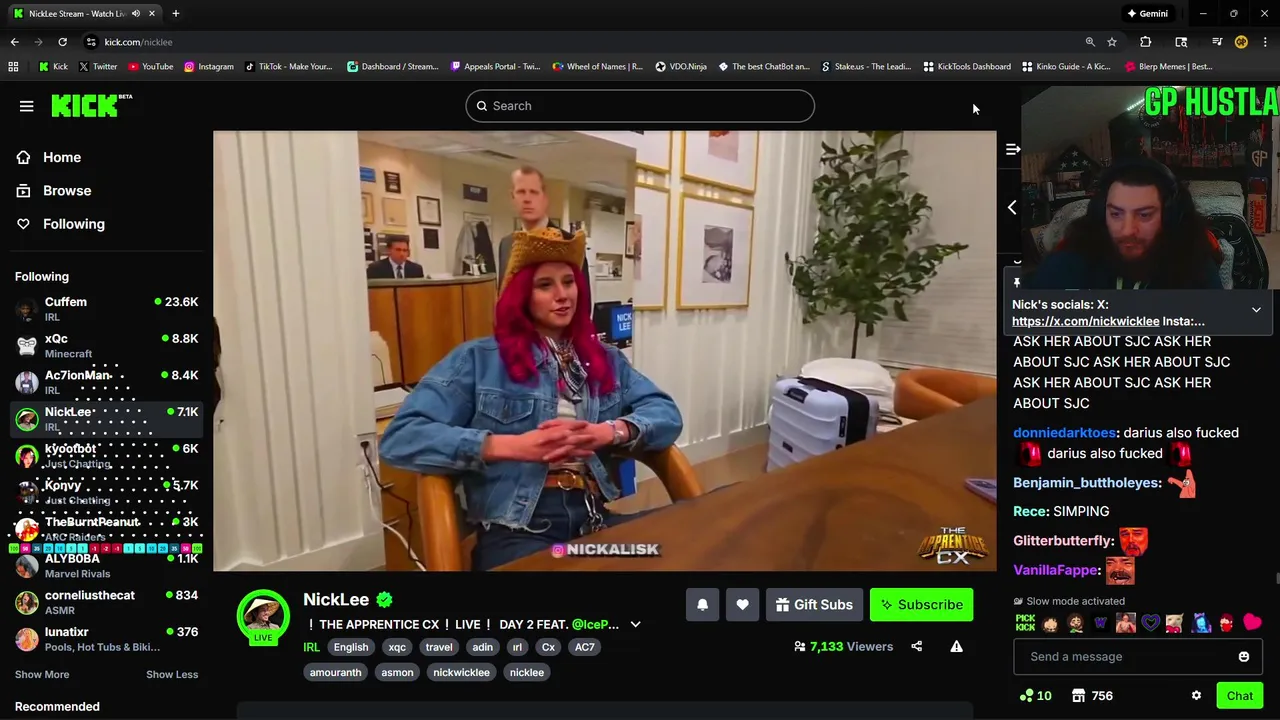Click Benjamin_buttholeyes username in chat
Viewport: 1280px width, 720px height.
tap(1086, 483)
